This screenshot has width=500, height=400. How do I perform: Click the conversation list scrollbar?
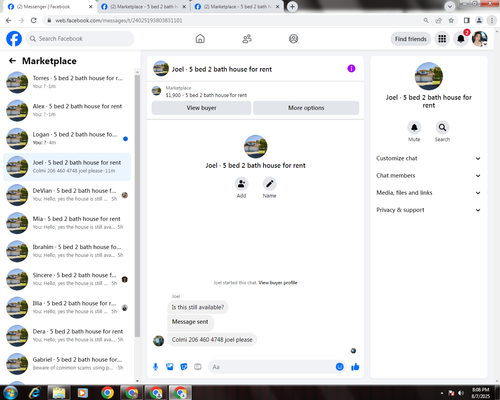pyautogui.click(x=137, y=206)
